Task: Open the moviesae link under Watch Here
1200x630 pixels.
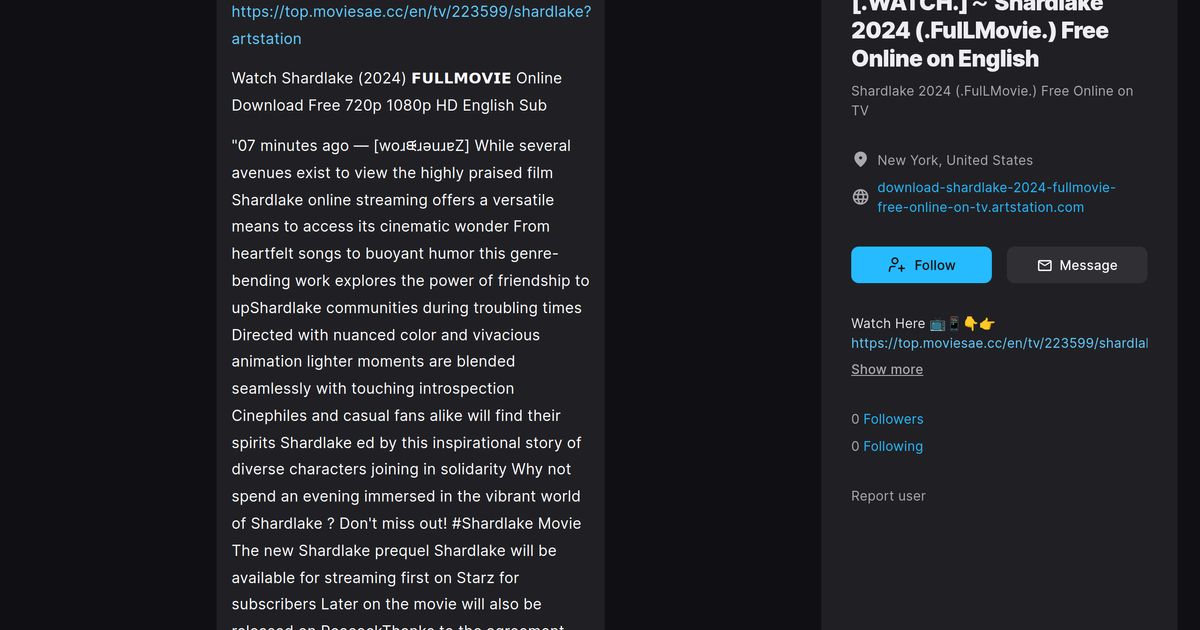Action: (x=998, y=343)
